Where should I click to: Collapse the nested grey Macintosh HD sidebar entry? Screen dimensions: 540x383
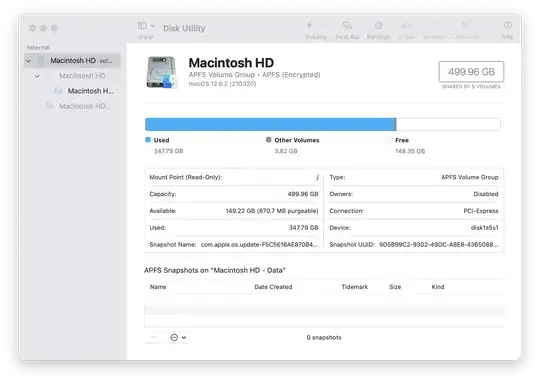coord(37,76)
